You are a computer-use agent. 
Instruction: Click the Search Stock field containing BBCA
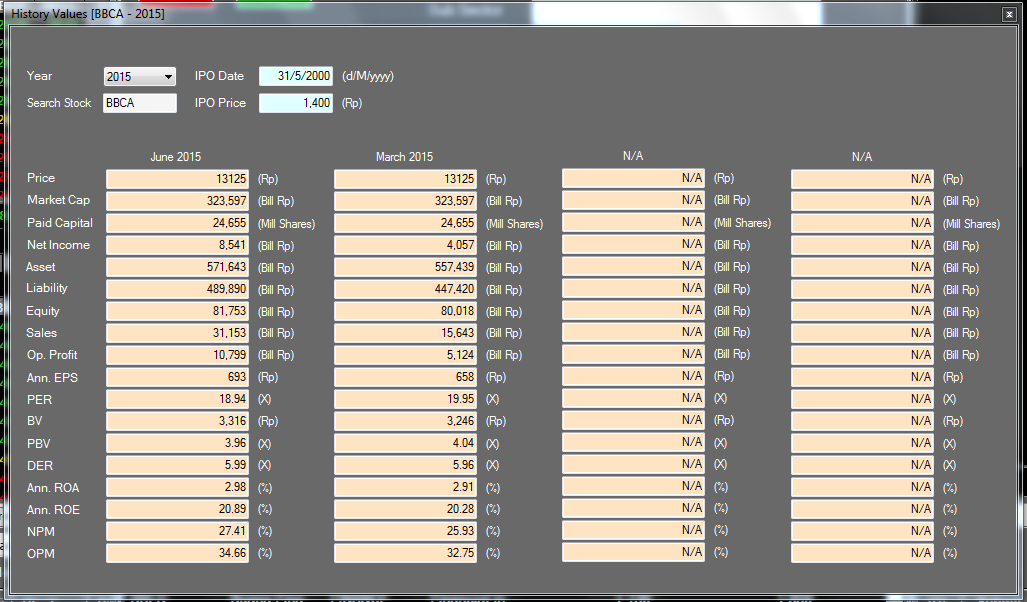click(x=140, y=103)
